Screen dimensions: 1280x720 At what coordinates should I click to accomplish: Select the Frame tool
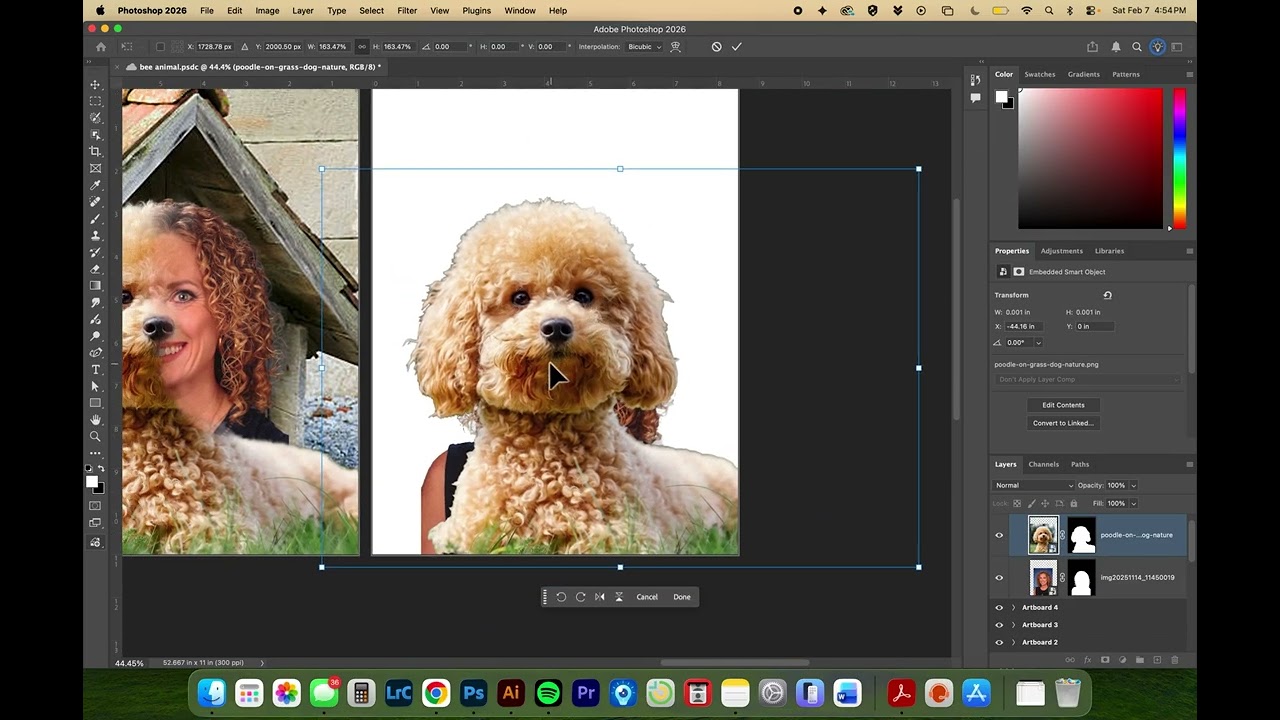[x=96, y=168]
